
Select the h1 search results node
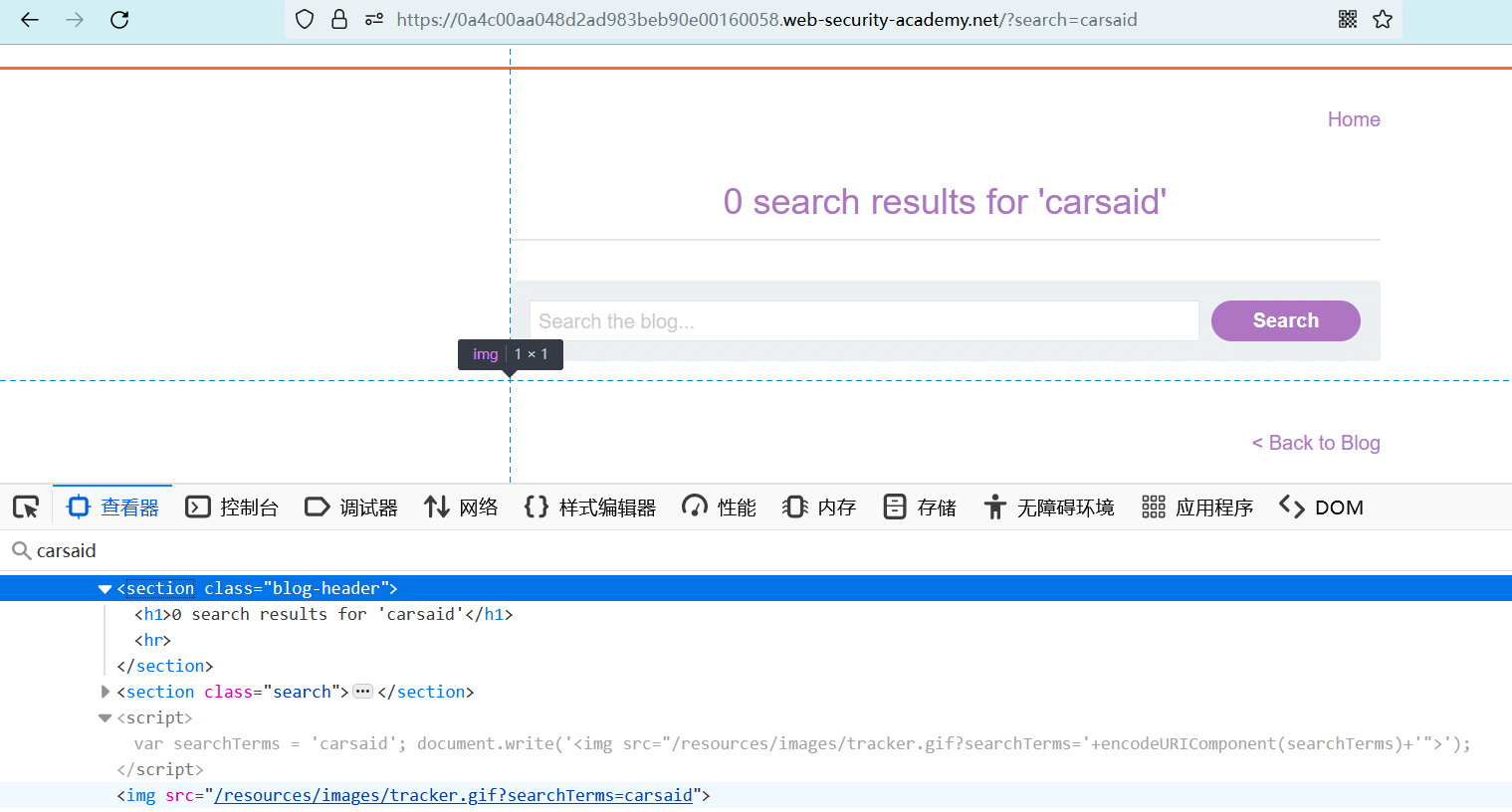click(x=324, y=615)
